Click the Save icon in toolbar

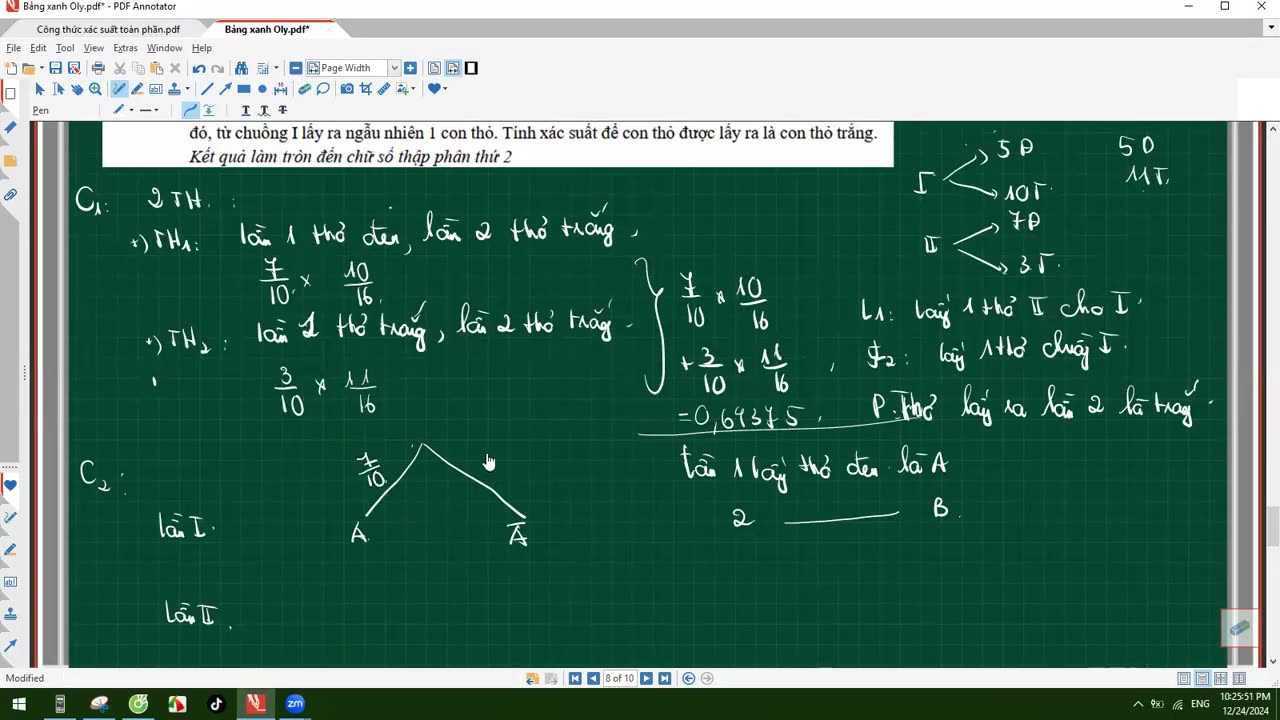click(x=55, y=68)
